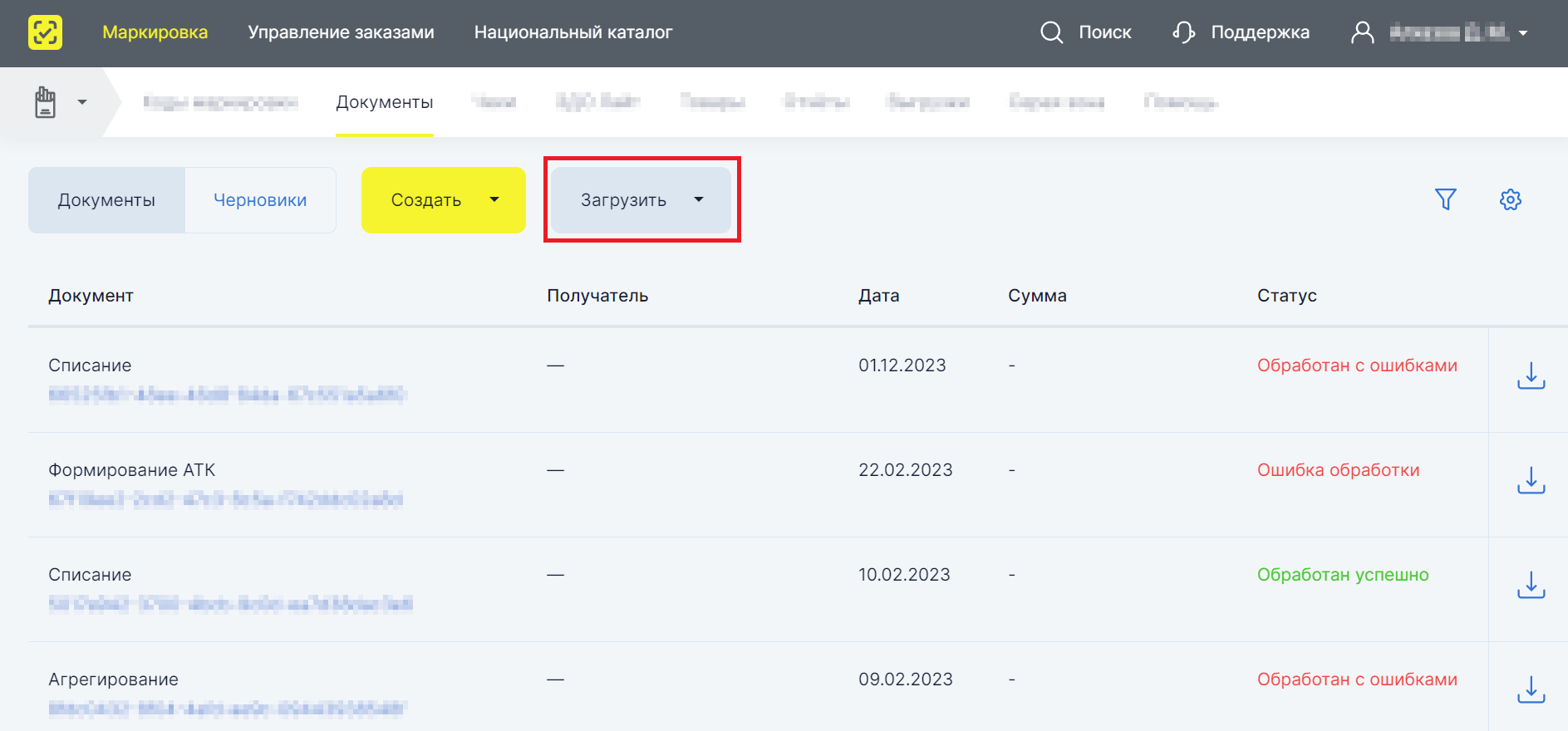Screen dimensions: 1568x731
Task: Open the user profile icon
Action: [x=1363, y=32]
